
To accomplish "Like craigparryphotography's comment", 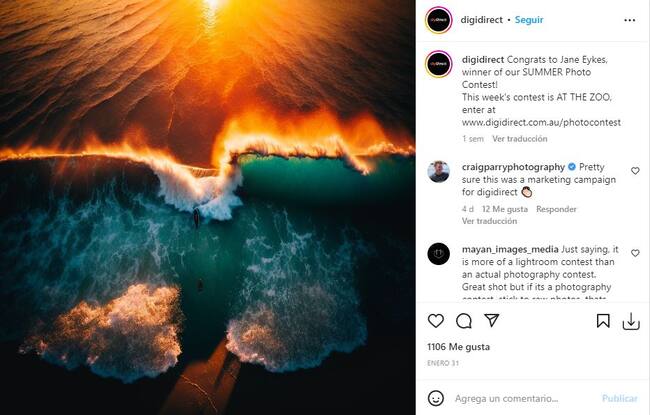I will click(x=635, y=171).
